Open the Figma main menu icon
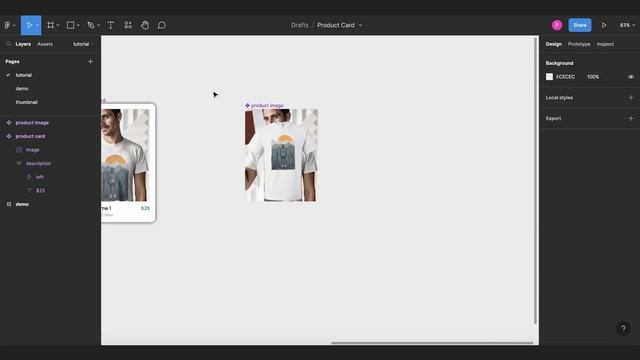 (x=7, y=25)
